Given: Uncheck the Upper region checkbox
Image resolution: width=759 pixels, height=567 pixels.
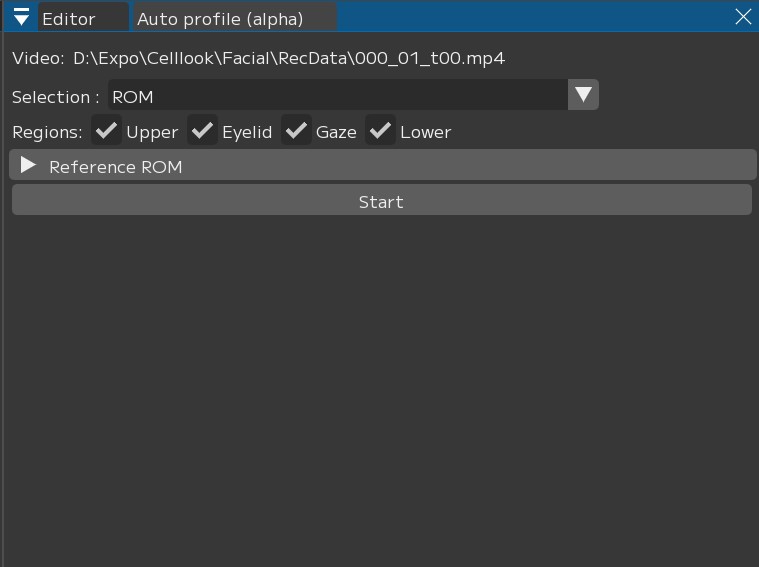Looking at the screenshot, I should pyautogui.click(x=106, y=131).
